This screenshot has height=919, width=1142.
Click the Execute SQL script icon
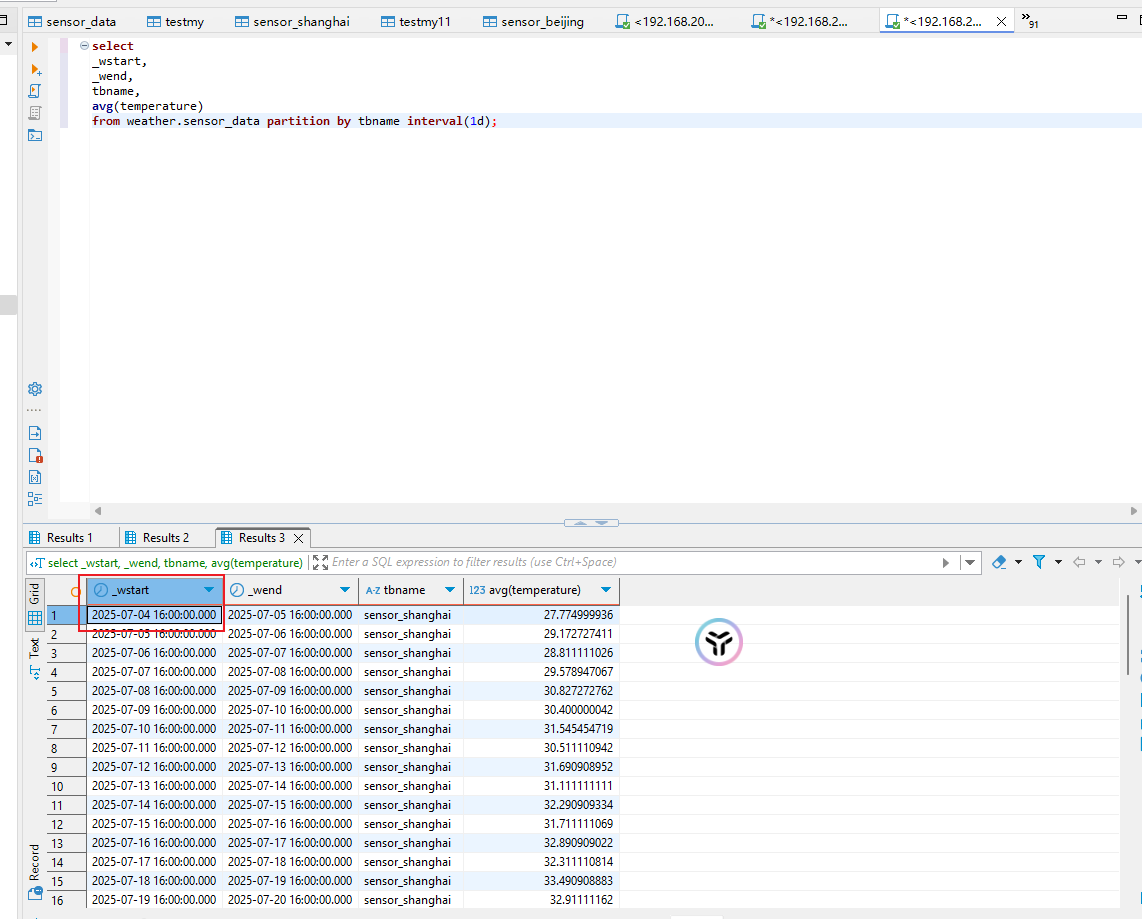(x=35, y=91)
